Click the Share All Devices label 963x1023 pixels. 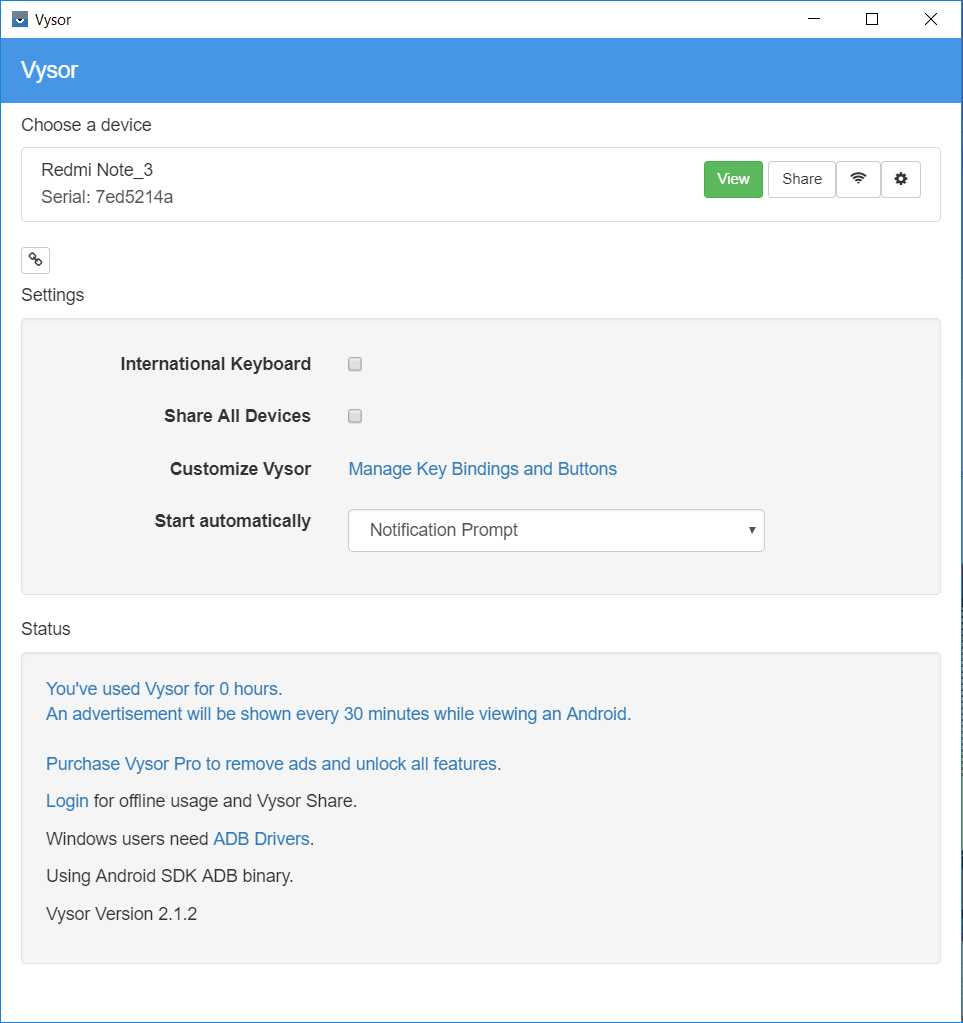237,416
